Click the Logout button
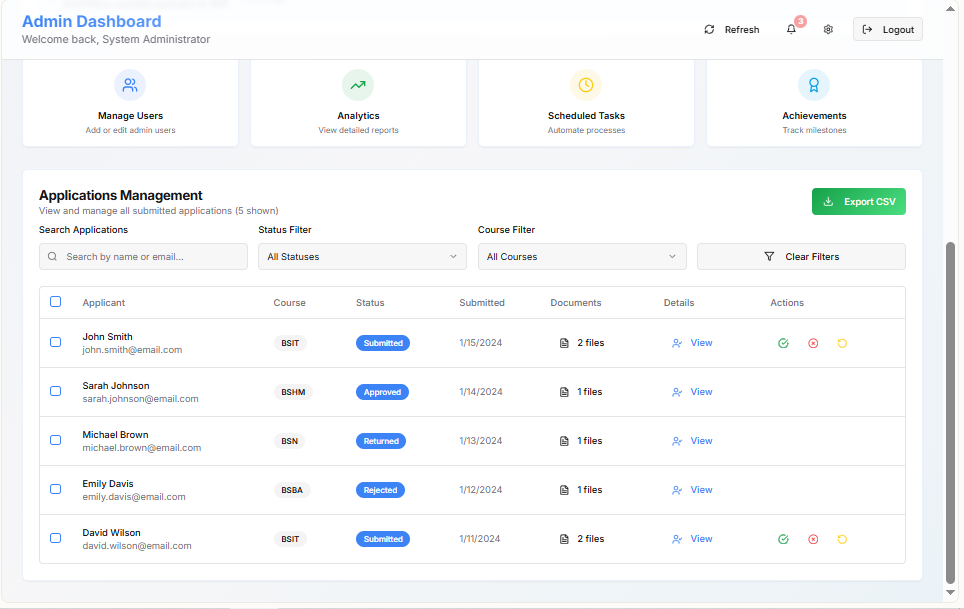Viewport: 964px width, 609px height. 888,30
